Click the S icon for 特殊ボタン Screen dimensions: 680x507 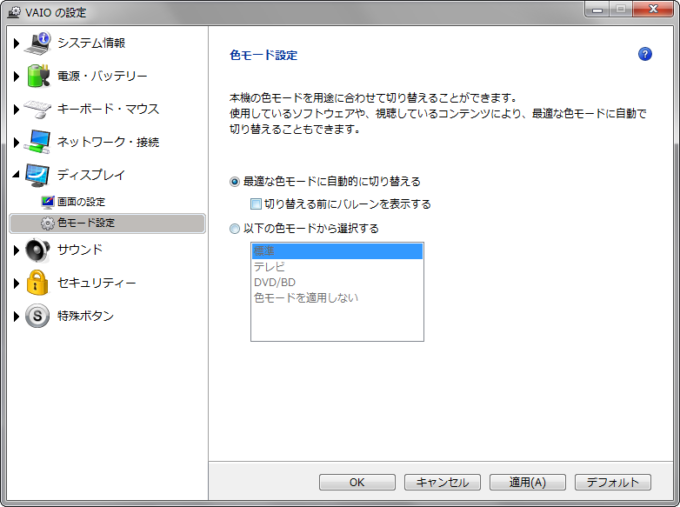click(x=38, y=316)
